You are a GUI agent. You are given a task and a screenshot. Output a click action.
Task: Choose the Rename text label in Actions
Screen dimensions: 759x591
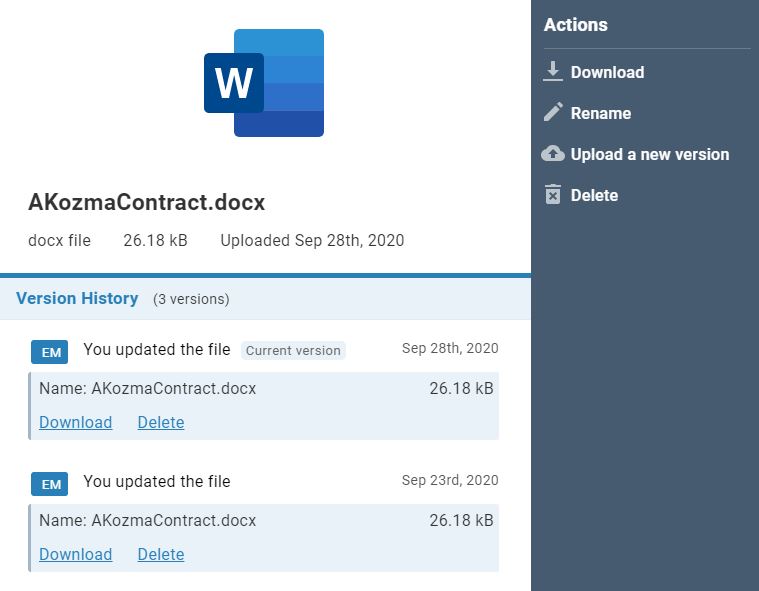(x=601, y=113)
